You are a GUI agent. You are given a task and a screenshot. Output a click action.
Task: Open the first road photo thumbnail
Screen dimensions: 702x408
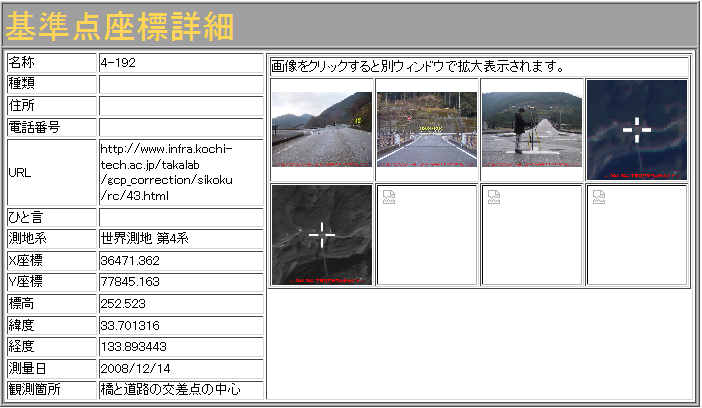click(x=322, y=129)
